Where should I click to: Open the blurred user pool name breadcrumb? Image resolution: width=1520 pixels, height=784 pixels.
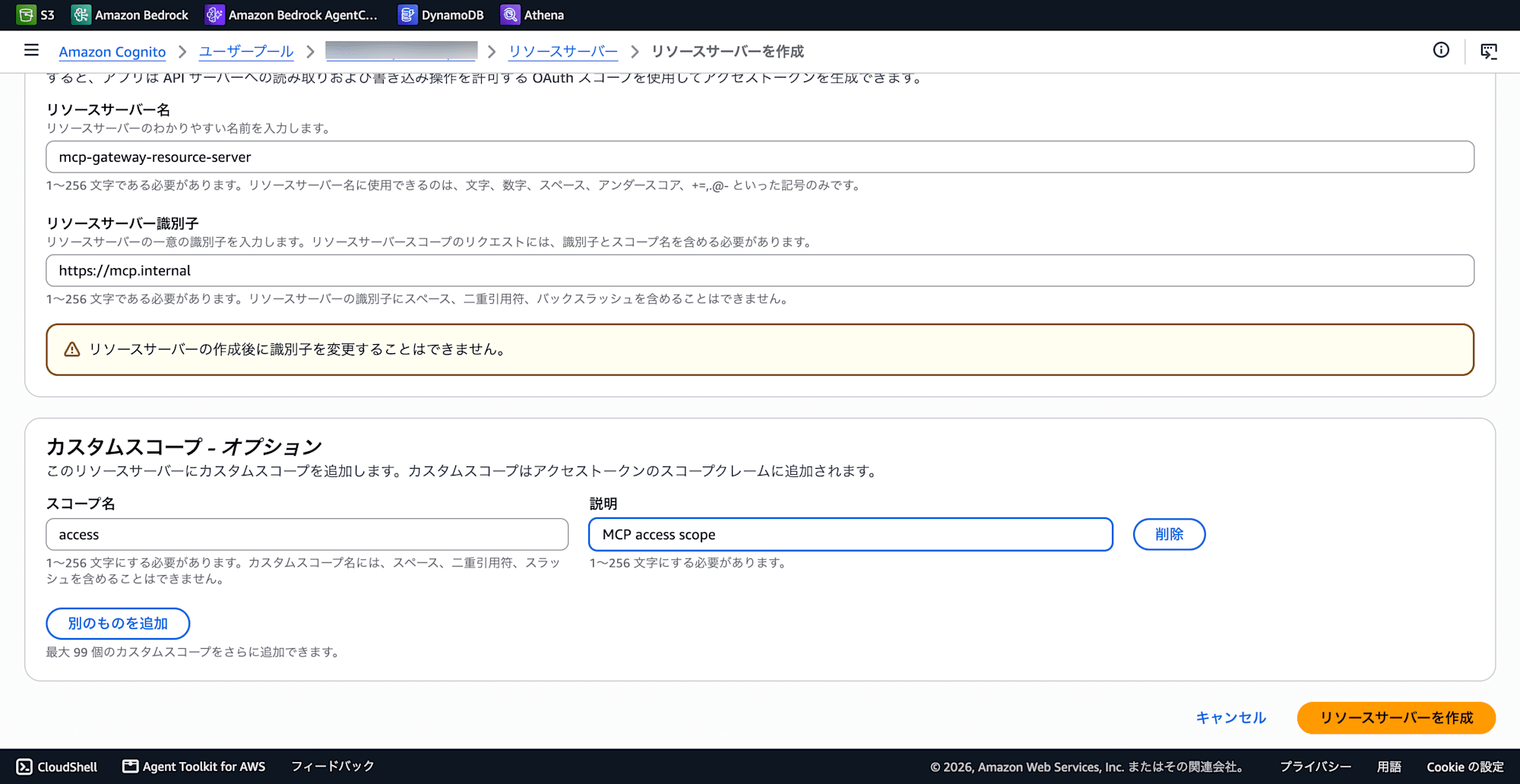click(401, 51)
